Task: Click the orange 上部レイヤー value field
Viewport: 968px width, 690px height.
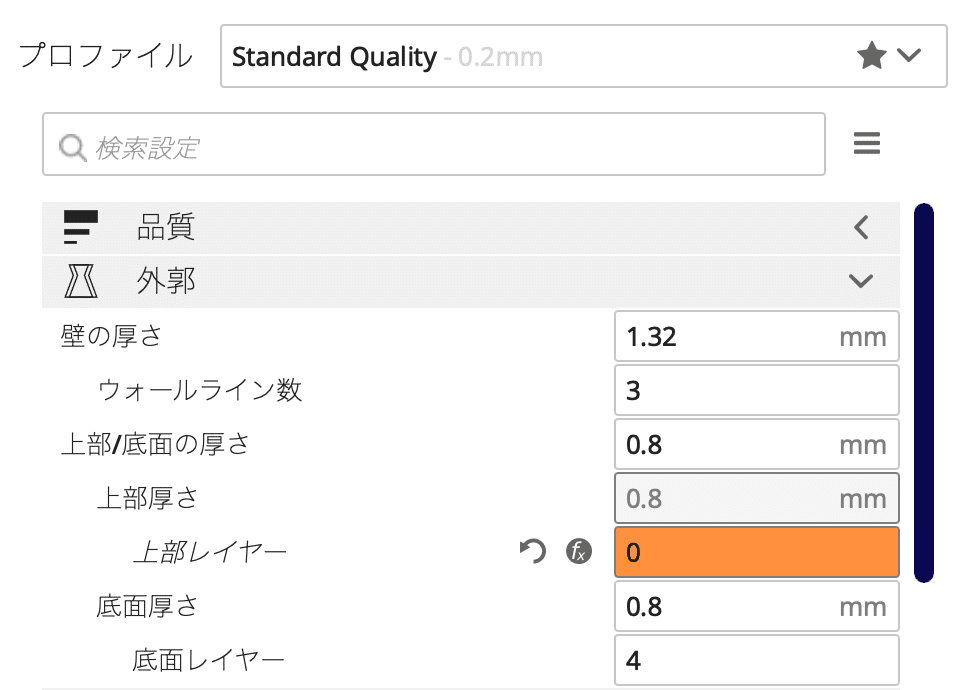Action: pyautogui.click(x=756, y=551)
